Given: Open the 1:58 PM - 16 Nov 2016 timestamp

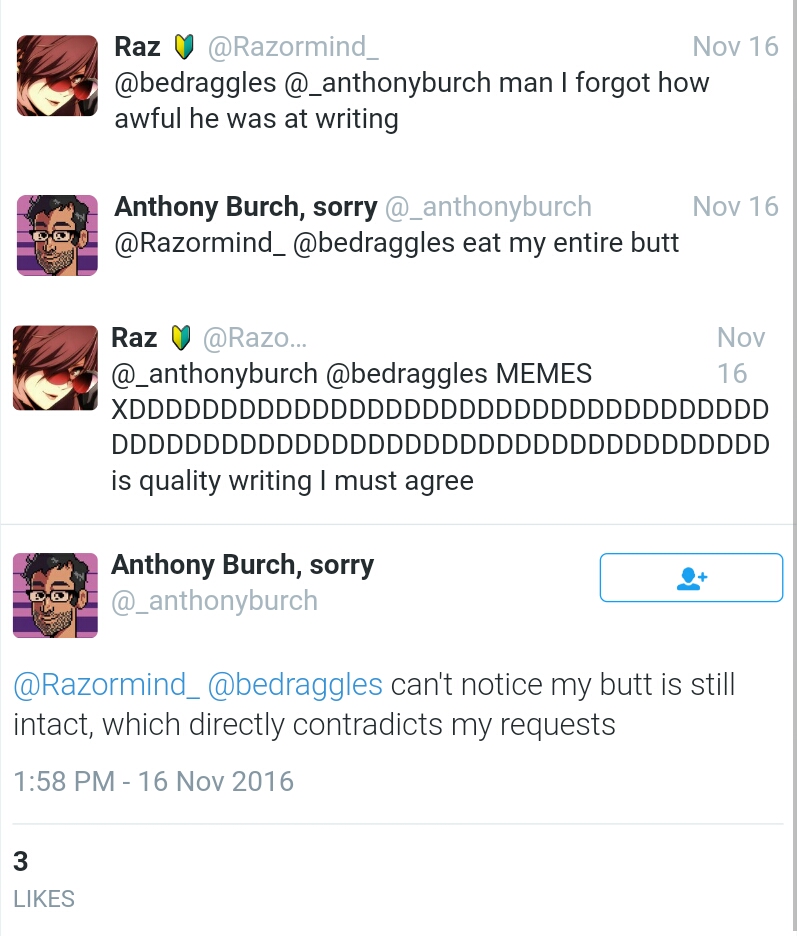Looking at the screenshot, I should click(153, 781).
